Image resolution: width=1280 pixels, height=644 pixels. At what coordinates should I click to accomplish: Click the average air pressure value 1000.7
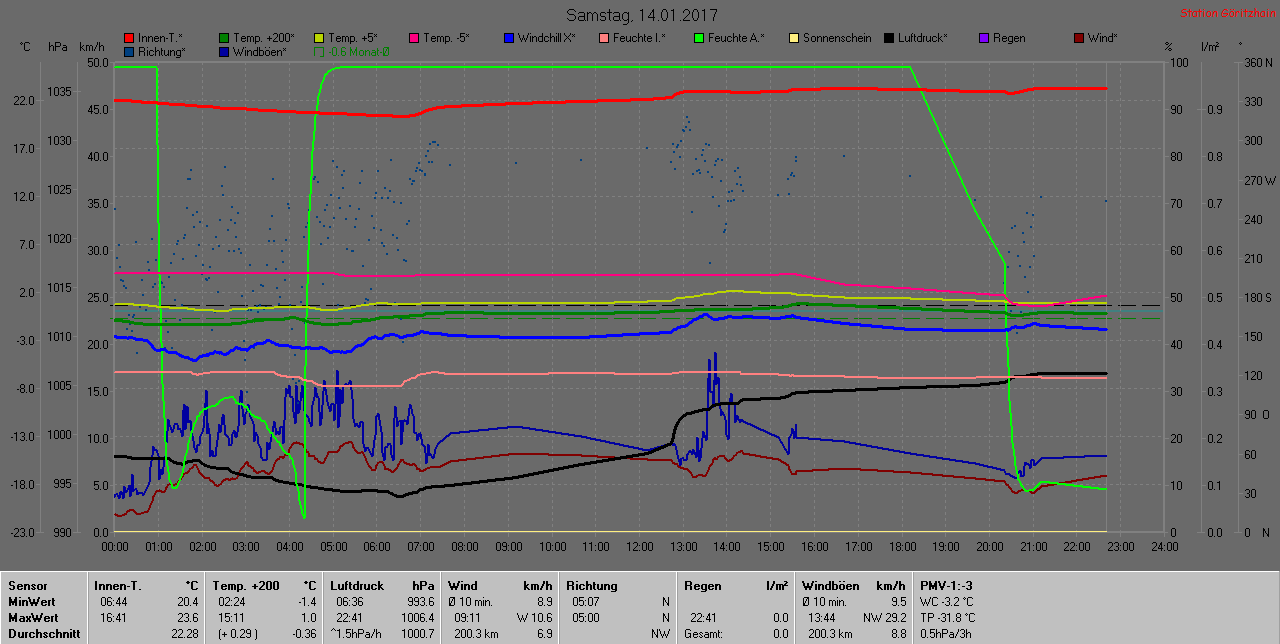(416, 634)
